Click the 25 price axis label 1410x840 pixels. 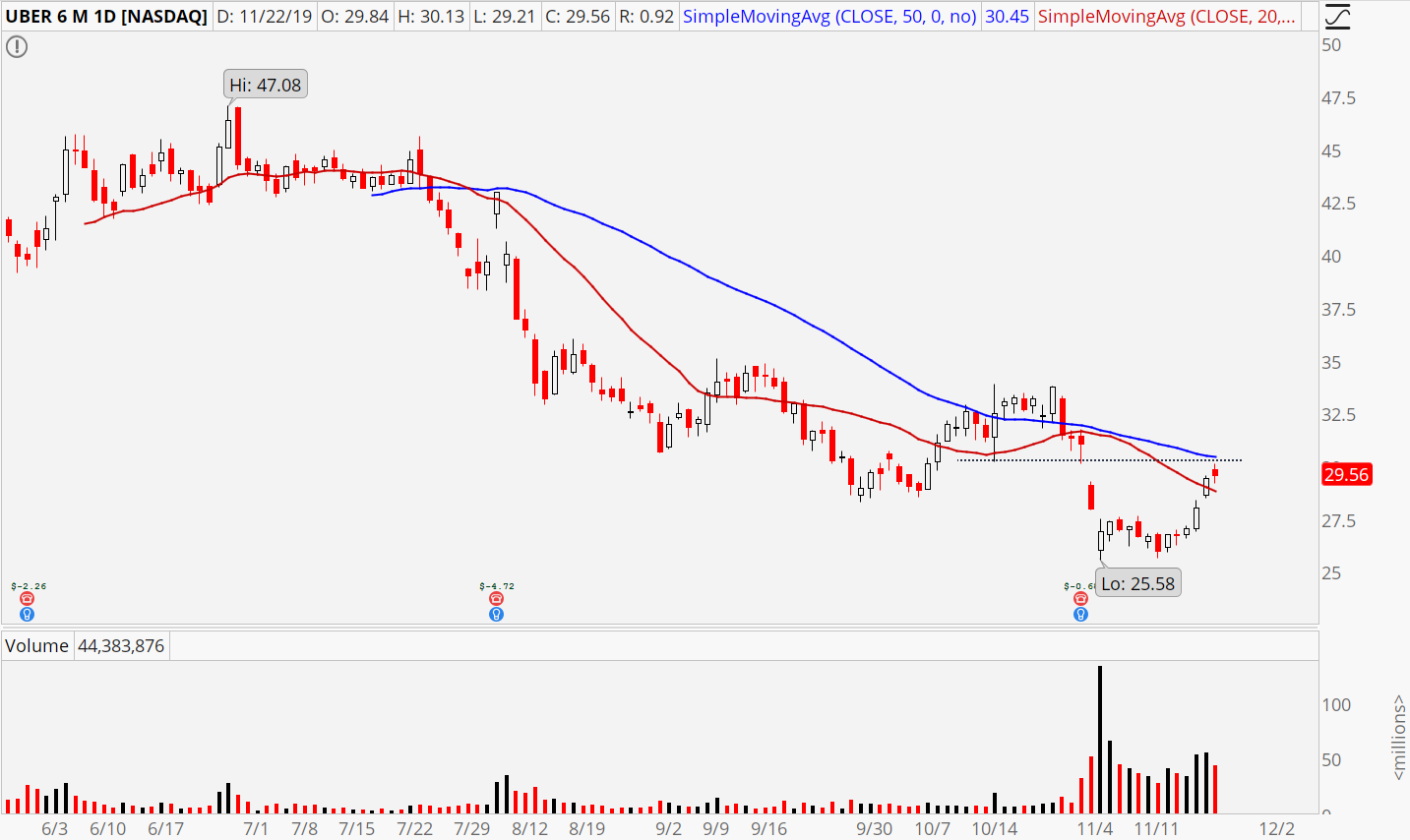click(1331, 573)
